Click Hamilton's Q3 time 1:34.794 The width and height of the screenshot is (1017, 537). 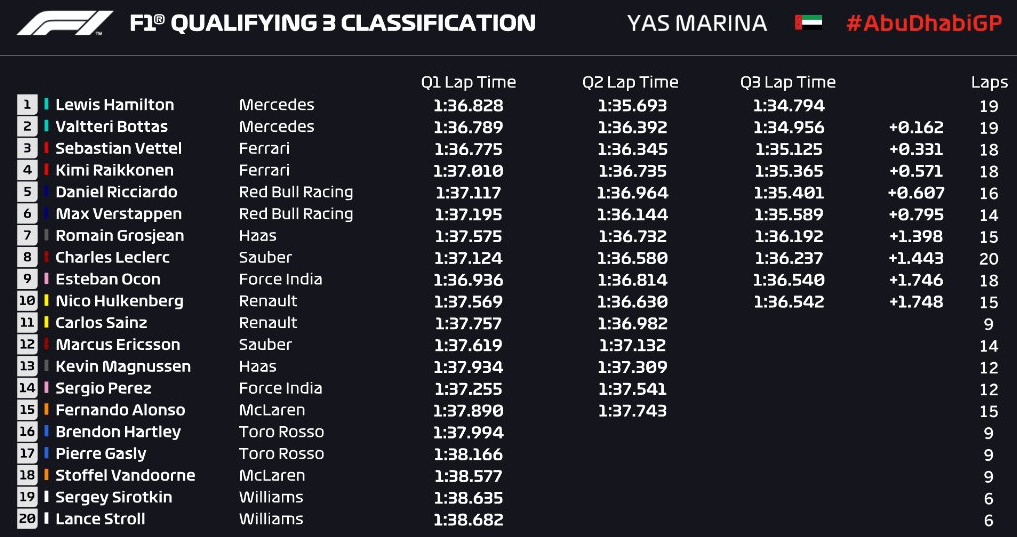pyautogui.click(x=789, y=105)
